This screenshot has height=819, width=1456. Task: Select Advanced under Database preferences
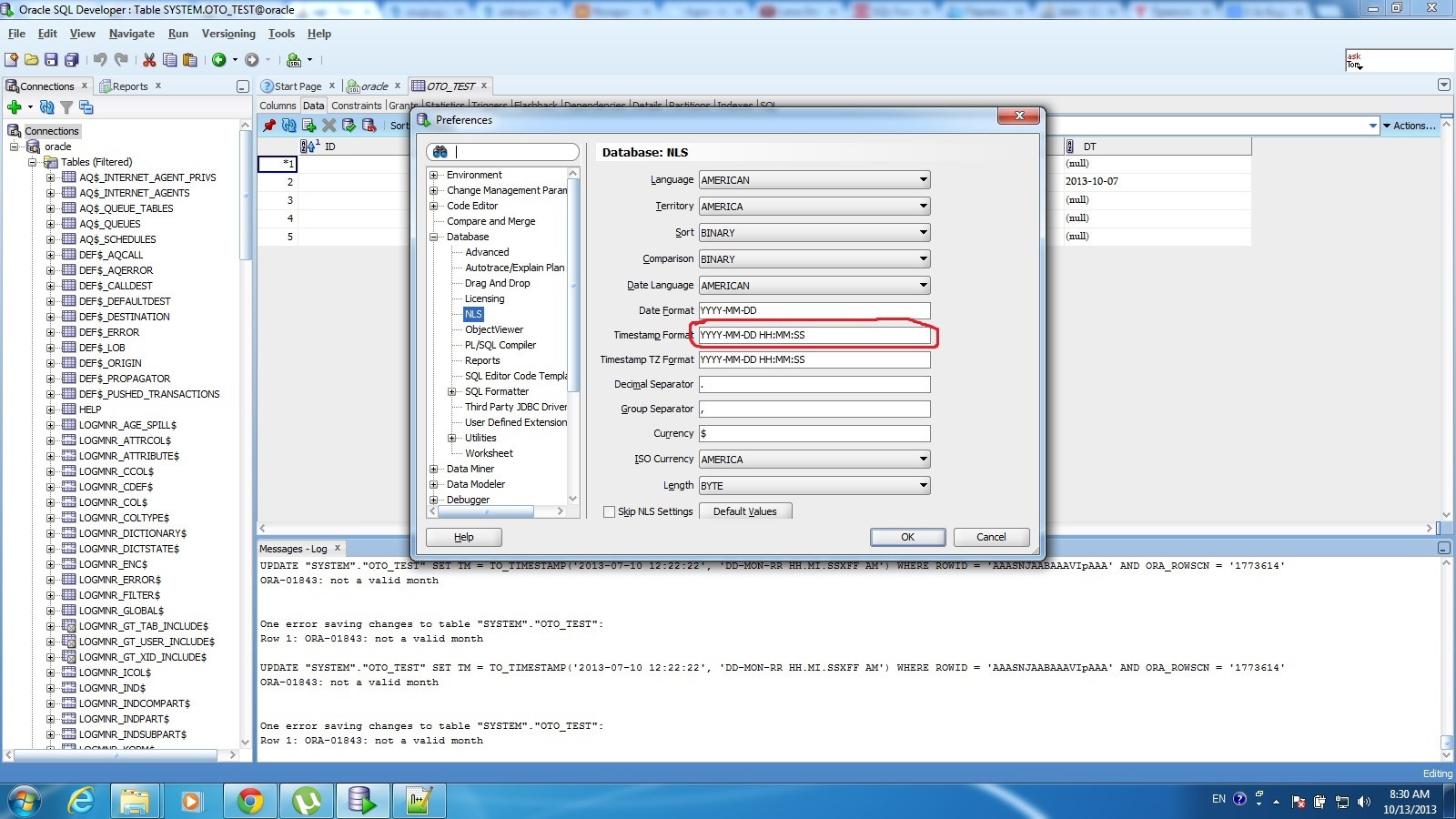487,252
